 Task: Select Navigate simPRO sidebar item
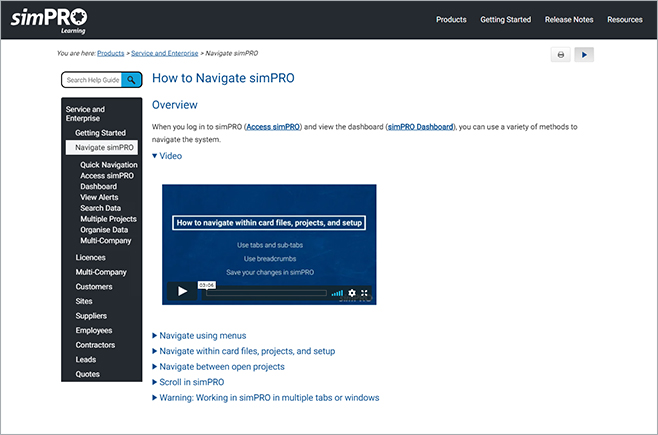pos(102,148)
